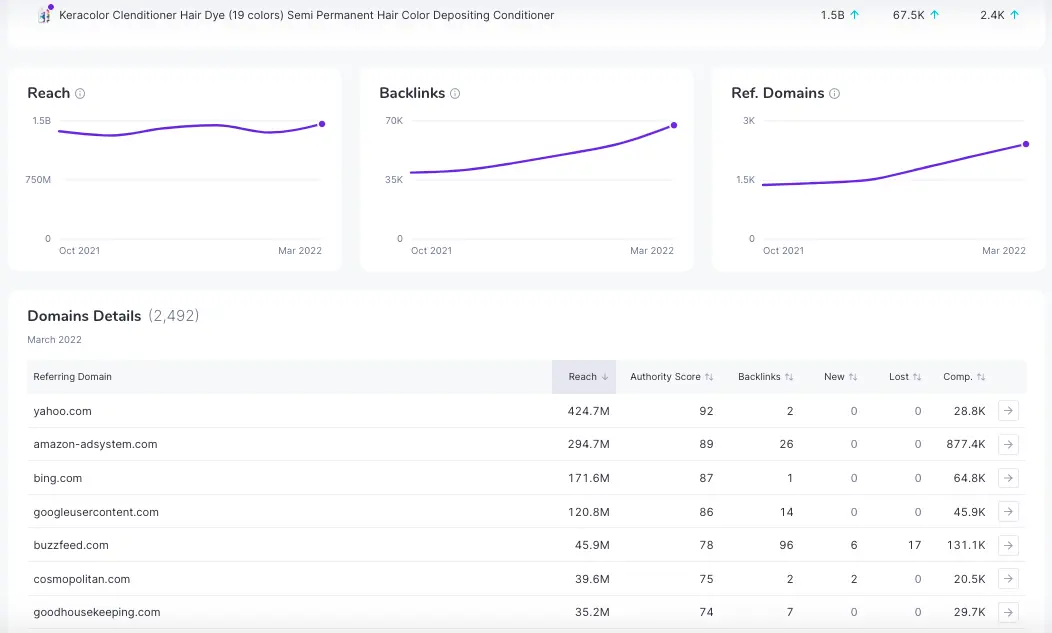1052x633 pixels.
Task: Click the info icon next to Reach
Action: (x=80, y=94)
